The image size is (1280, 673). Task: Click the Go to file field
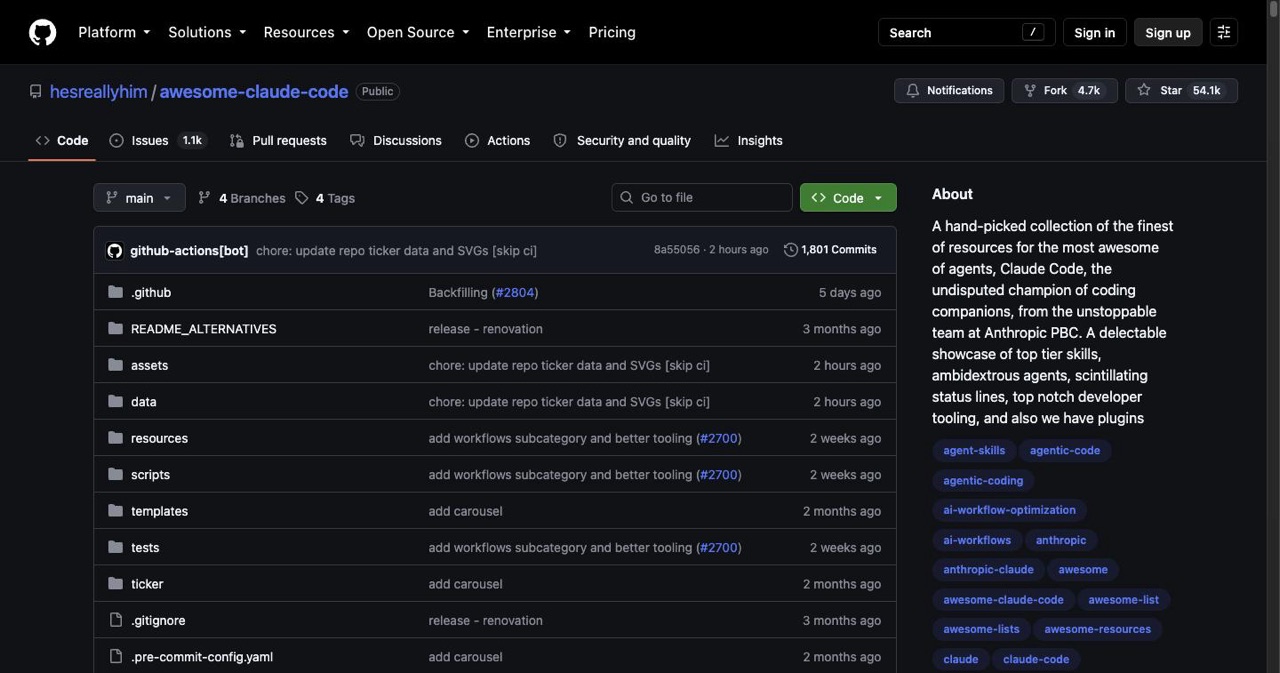click(702, 198)
